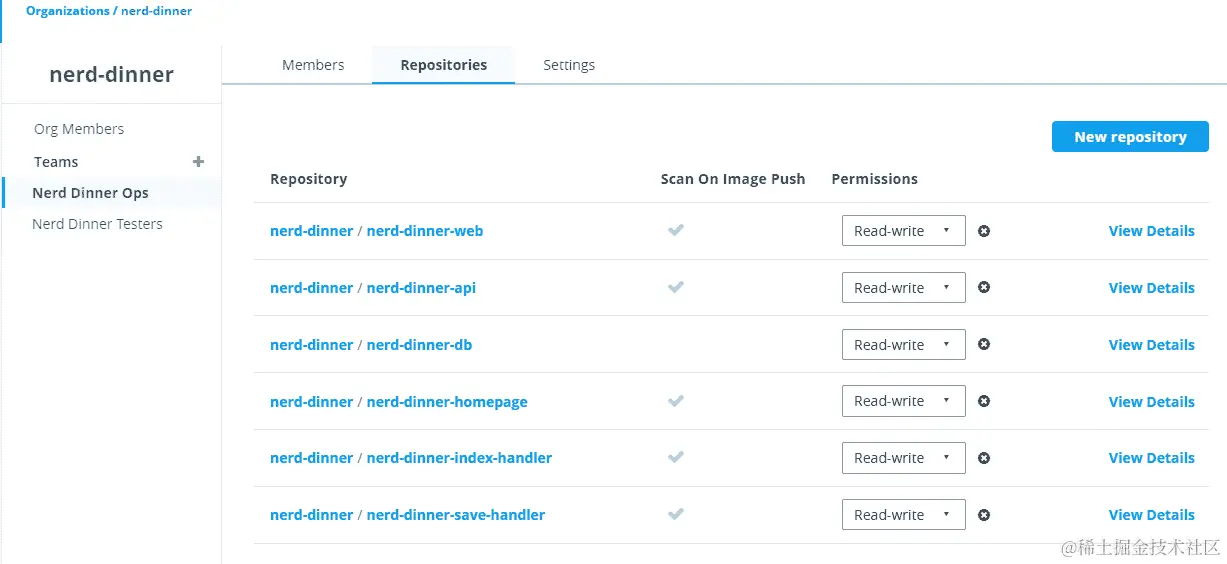Remove nerd-dinner-index-handler repository from team
This screenshot has width=1227, height=564.
pos(984,458)
